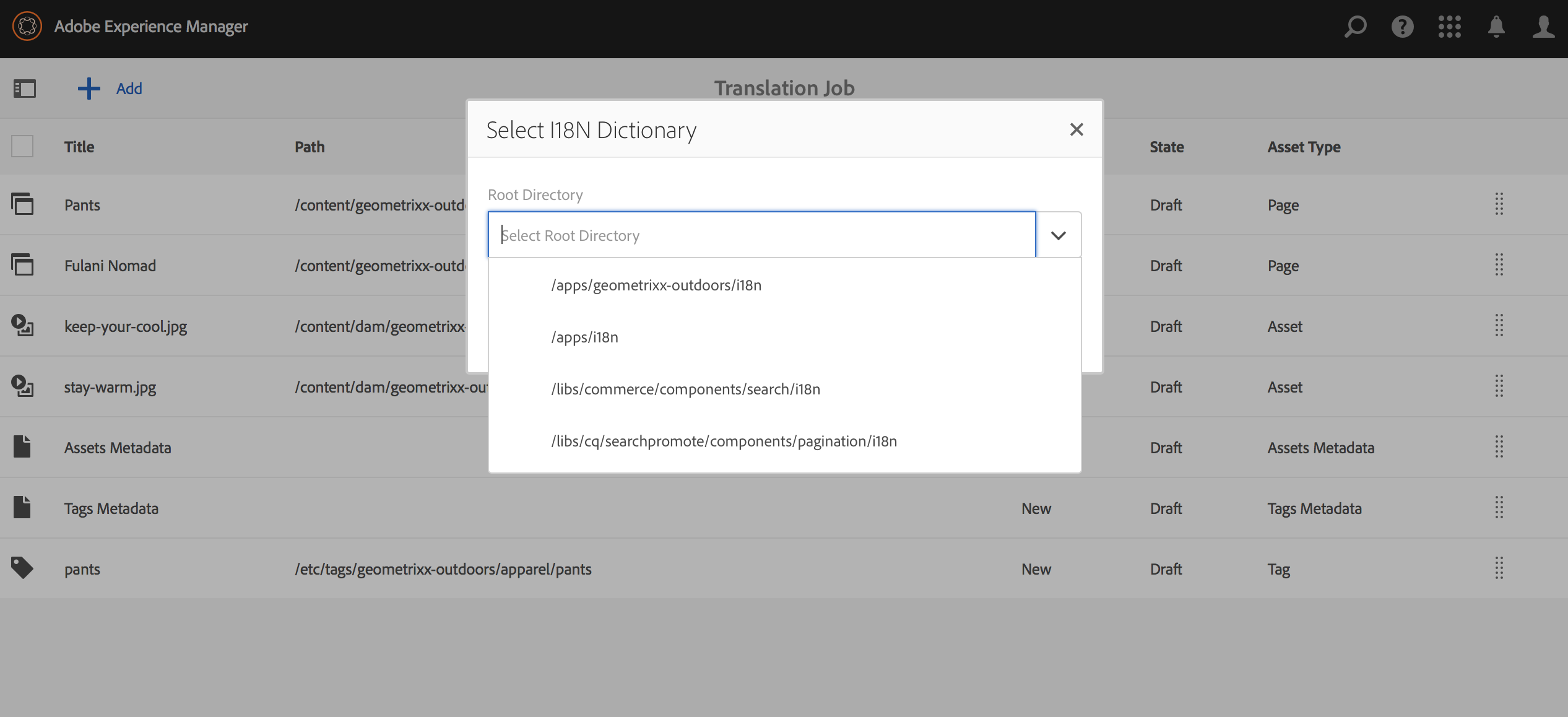Screen dimensions: 1568x717
Task: Select the stay-warm.jpg asset icon
Action: [22, 386]
